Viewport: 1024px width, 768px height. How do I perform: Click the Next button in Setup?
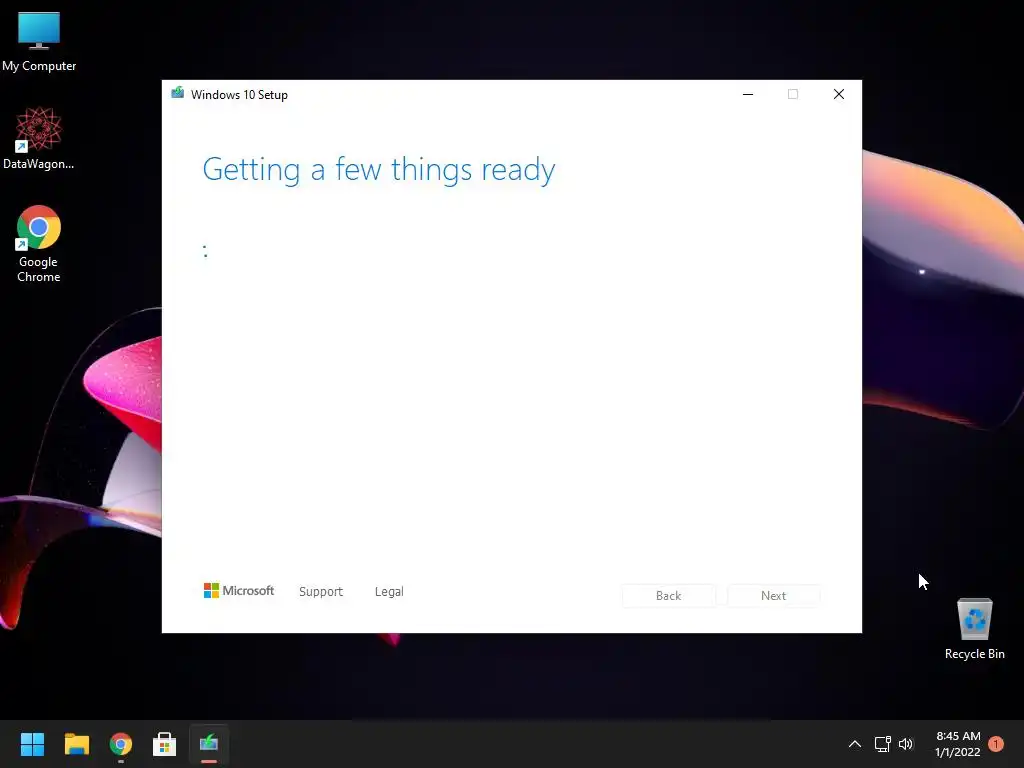[773, 596]
